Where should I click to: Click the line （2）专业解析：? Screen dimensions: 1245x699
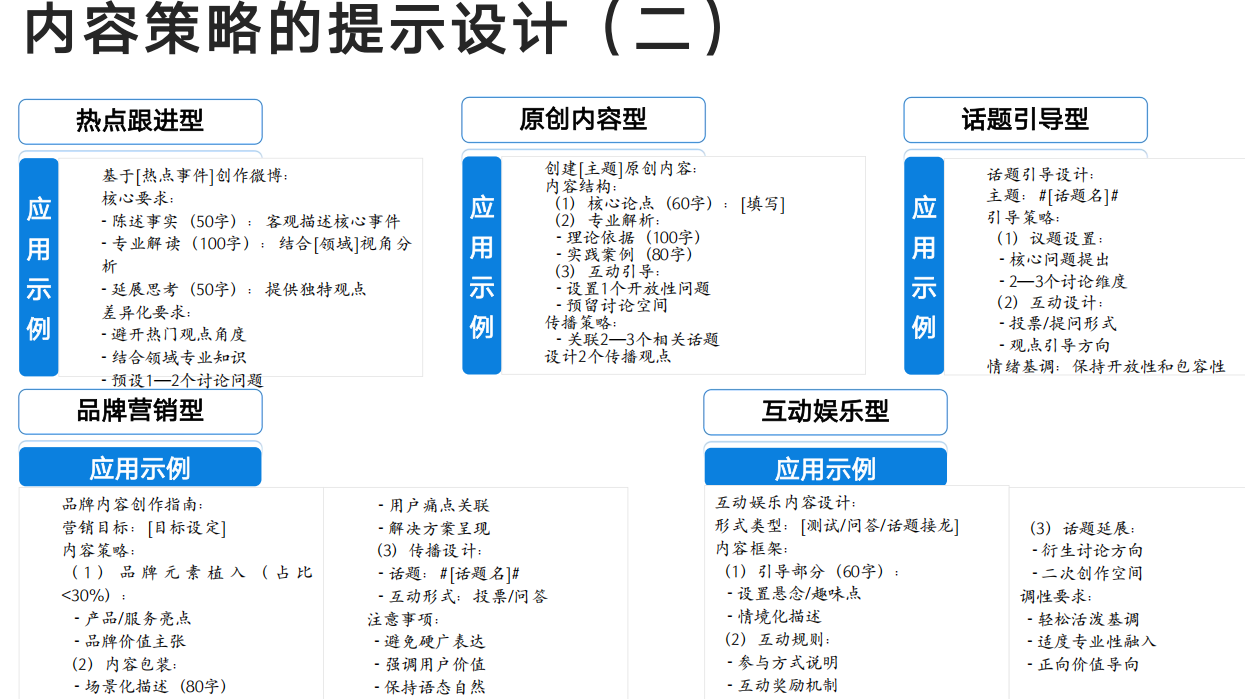[606, 221]
